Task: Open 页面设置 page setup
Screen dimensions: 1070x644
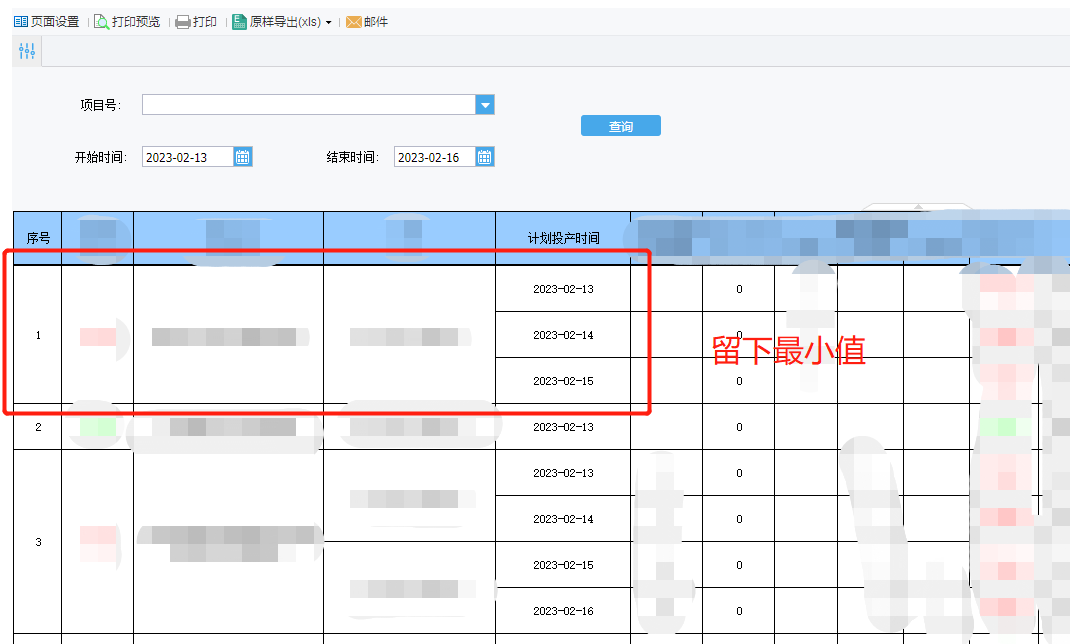Action: pos(46,22)
